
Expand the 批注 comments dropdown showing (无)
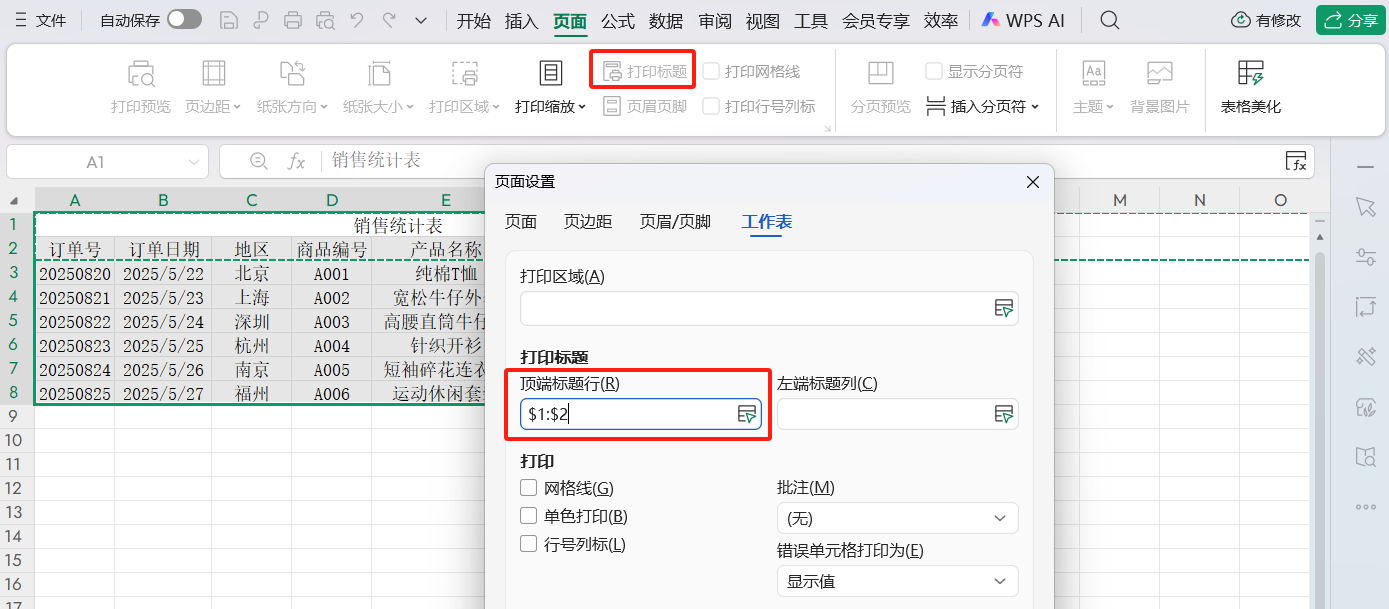(x=897, y=518)
